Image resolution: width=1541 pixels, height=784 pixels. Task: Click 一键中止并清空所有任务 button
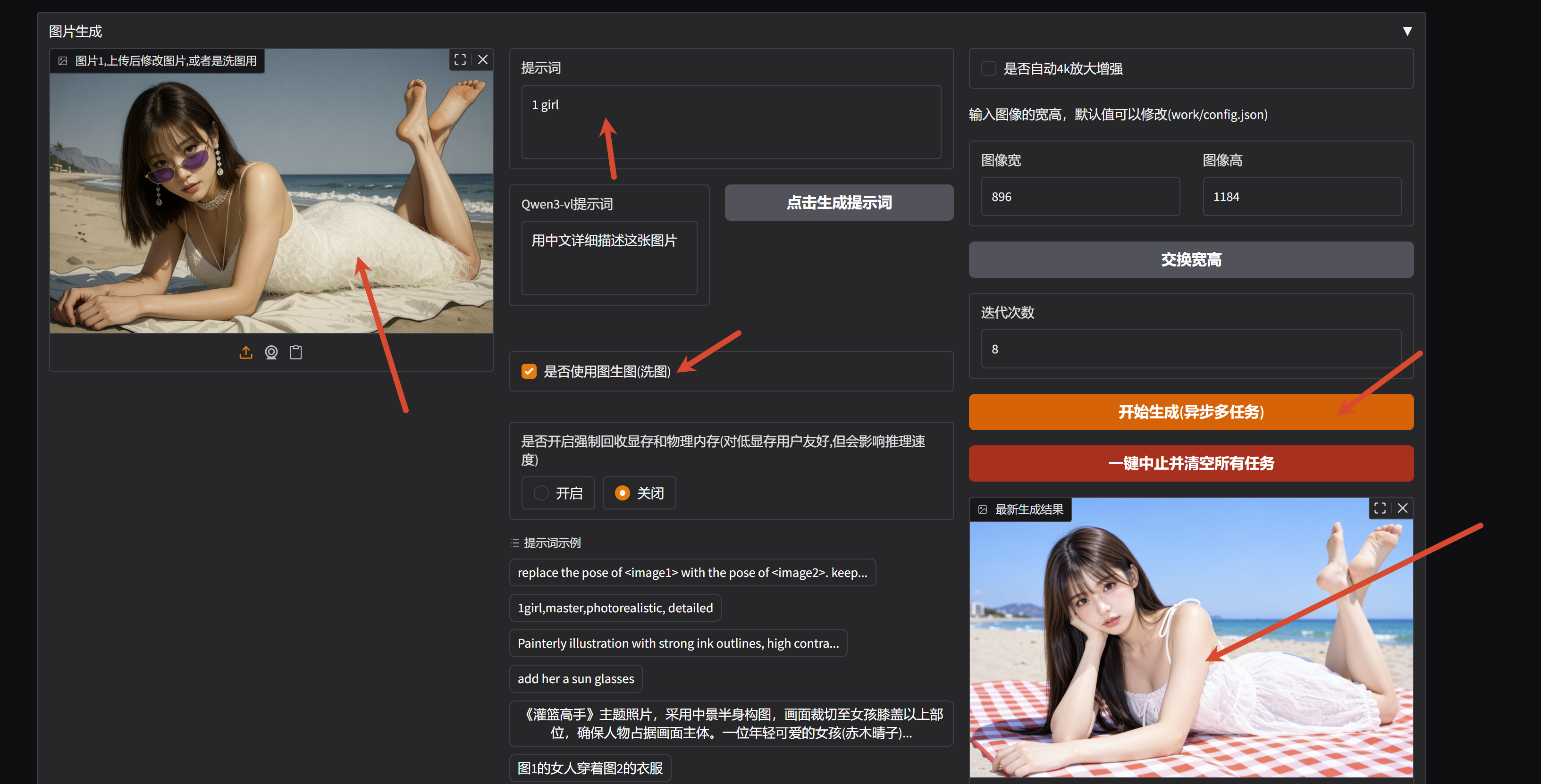pos(1191,463)
